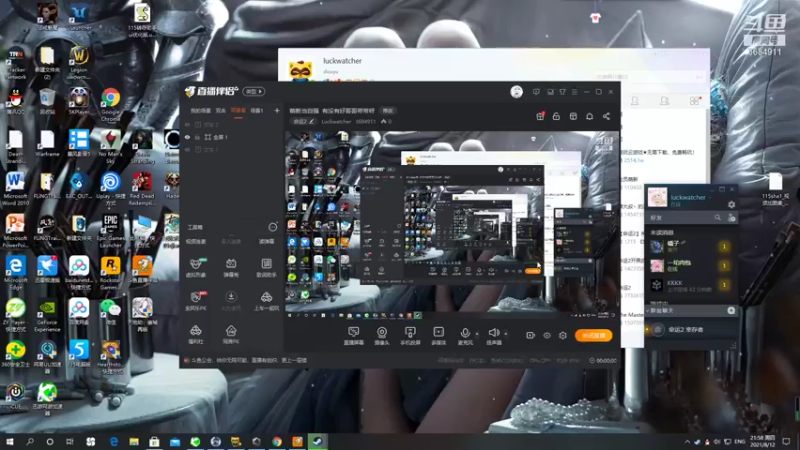Toggle the preview eye icon in bottom bar

pos(547,335)
